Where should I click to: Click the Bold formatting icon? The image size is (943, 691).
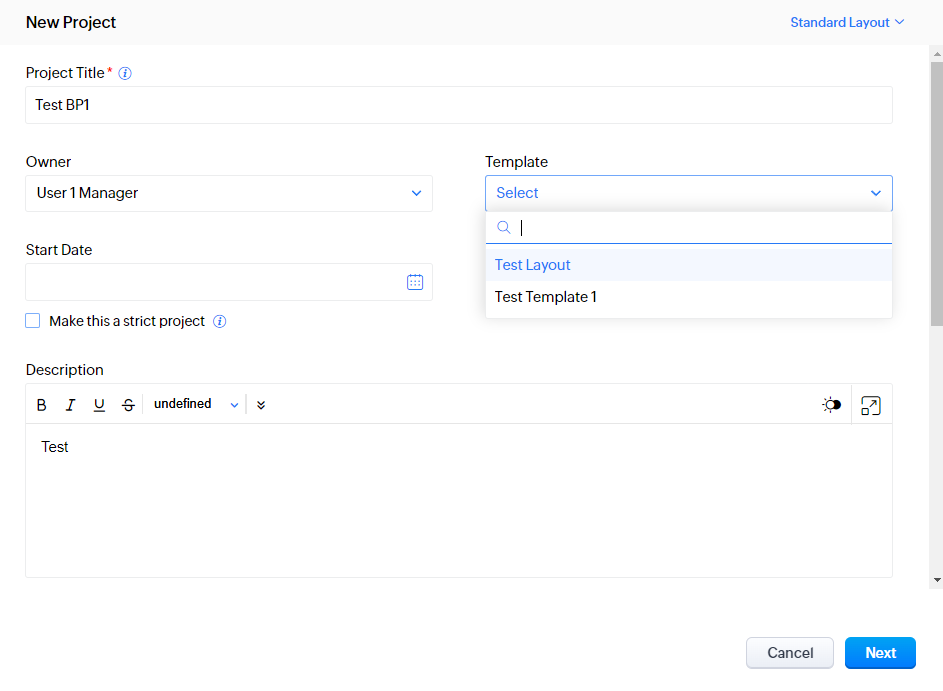point(42,405)
